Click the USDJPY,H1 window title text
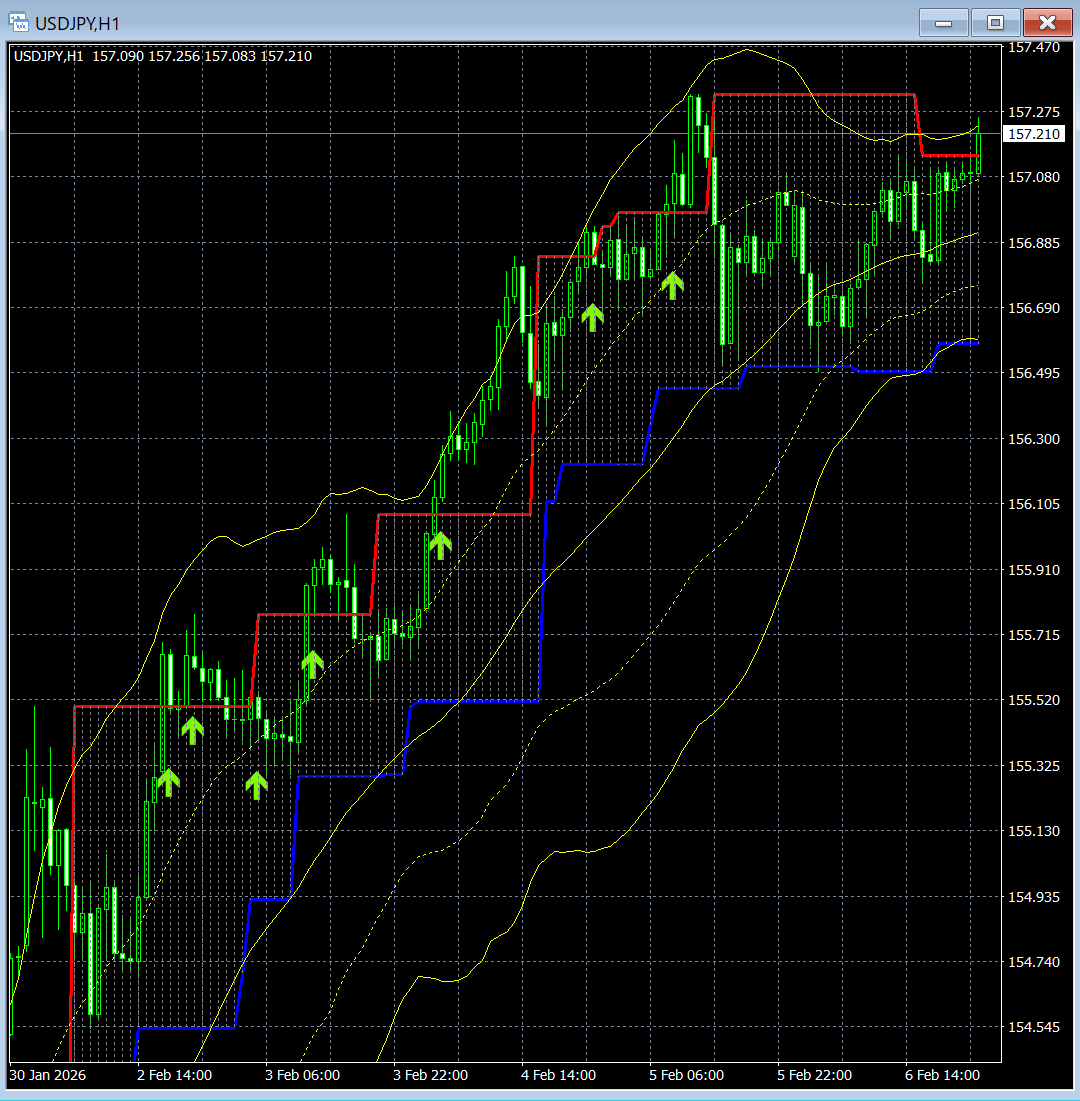The width and height of the screenshot is (1080, 1101). point(77,24)
